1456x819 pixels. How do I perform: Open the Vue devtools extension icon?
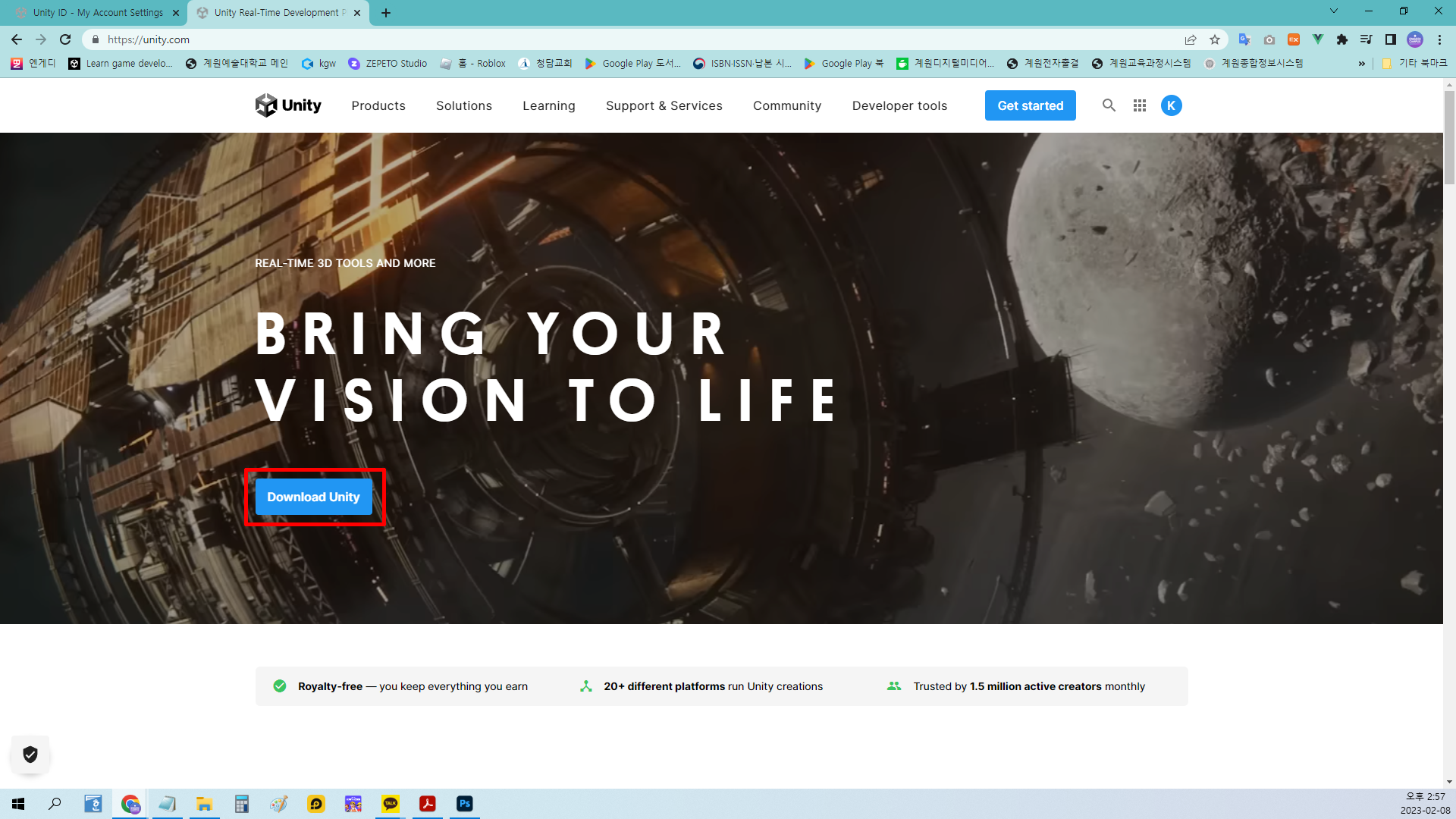click(1318, 39)
